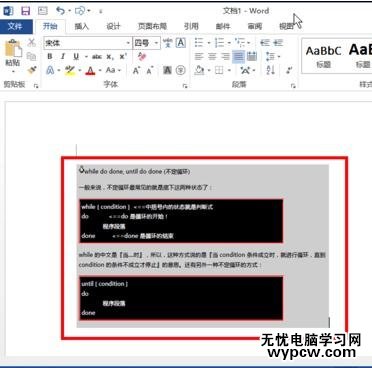372x368 pixels.
Task: Switch to the 邮件 Mailings tab
Action: click(x=223, y=26)
